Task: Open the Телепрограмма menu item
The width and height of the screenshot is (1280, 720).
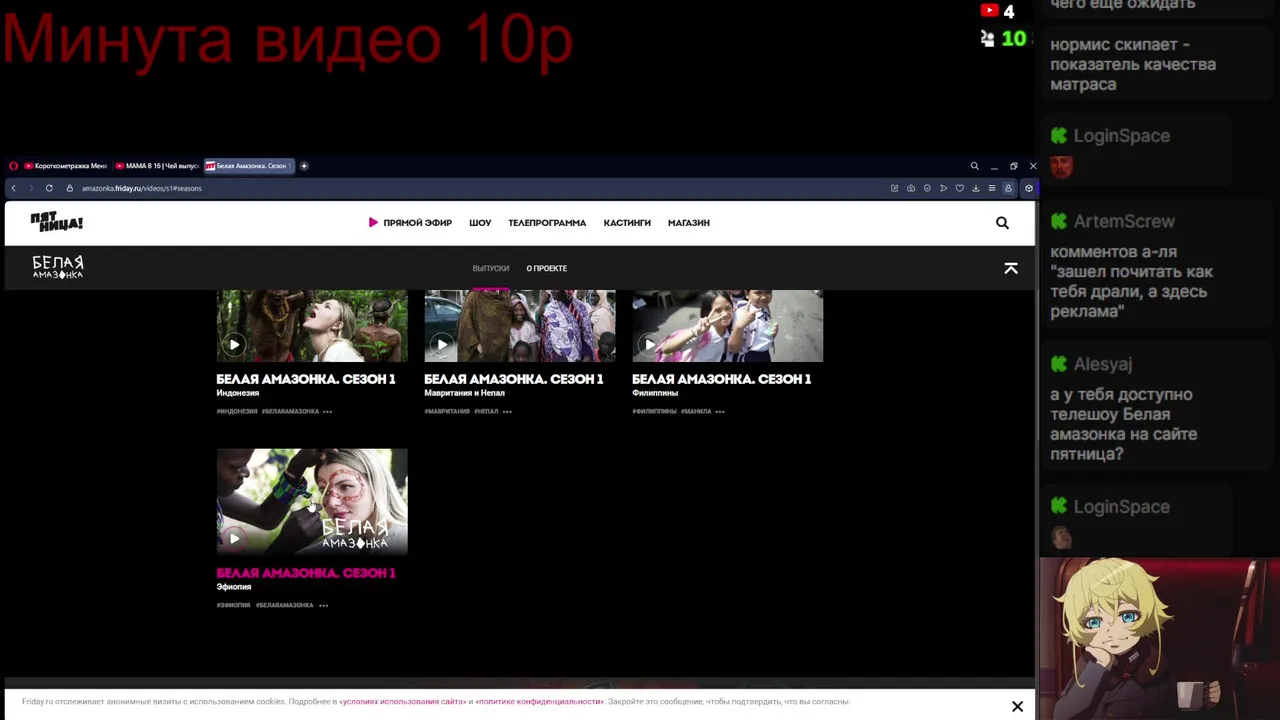Action: 547,223
